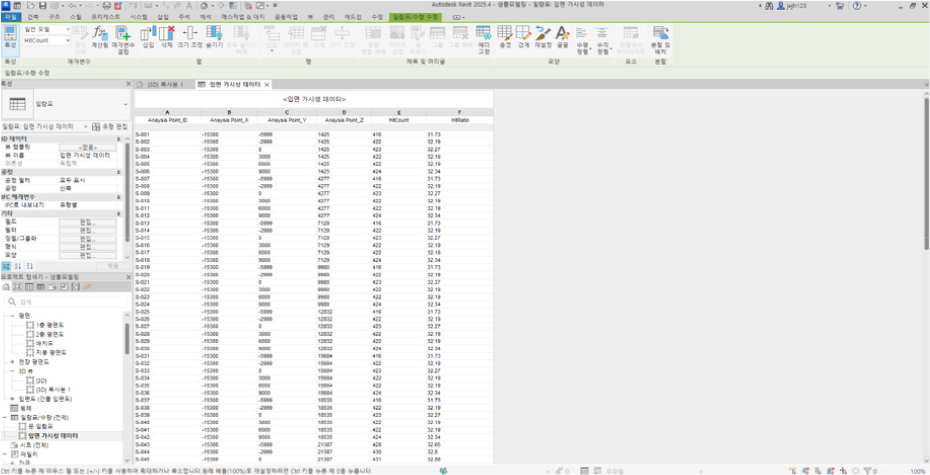Click the 필드 편집 button
The height and width of the screenshot is (475, 930).
[x=88, y=222]
